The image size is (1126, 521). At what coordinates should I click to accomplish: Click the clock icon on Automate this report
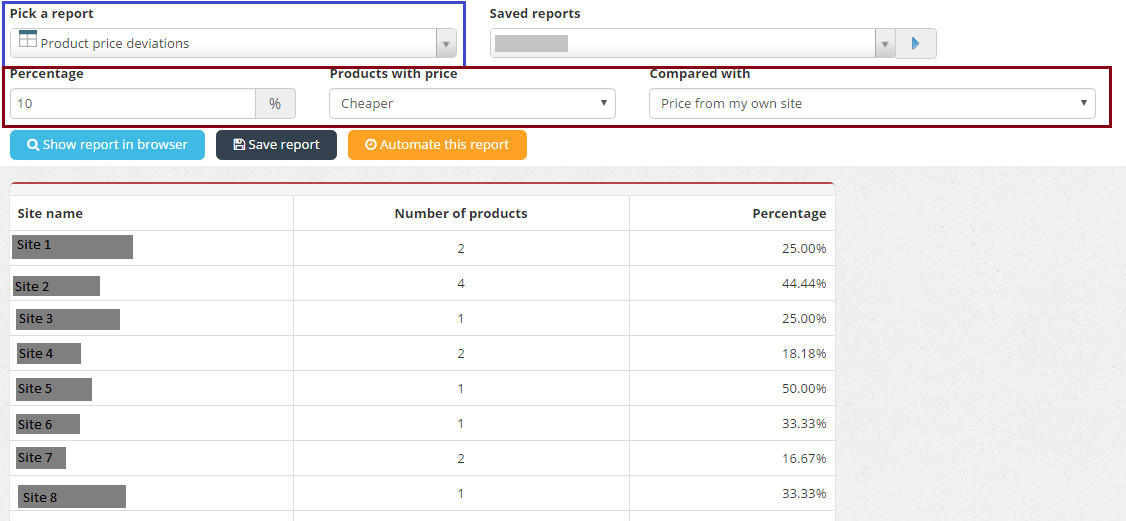[x=371, y=145]
